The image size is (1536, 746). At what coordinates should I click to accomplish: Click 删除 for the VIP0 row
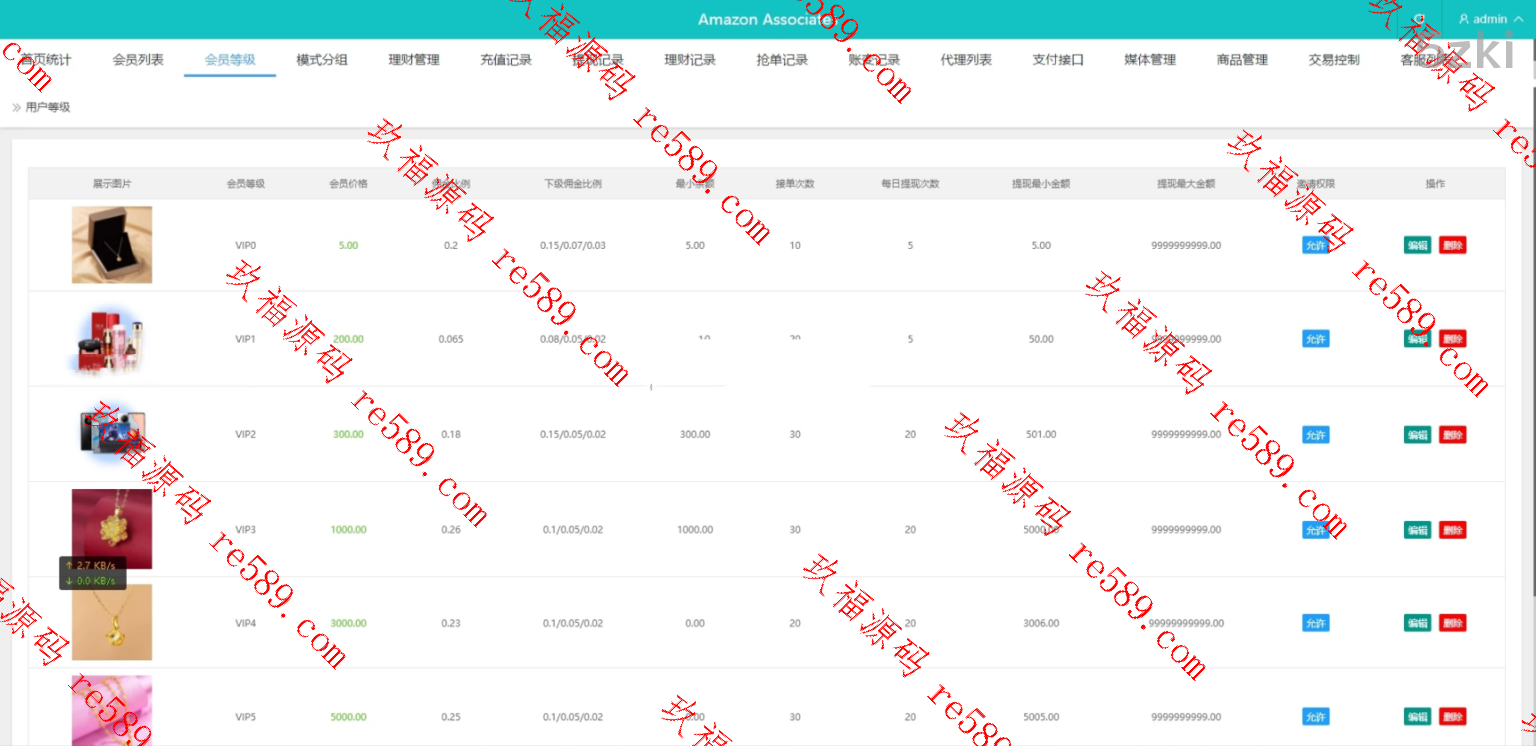click(1453, 245)
